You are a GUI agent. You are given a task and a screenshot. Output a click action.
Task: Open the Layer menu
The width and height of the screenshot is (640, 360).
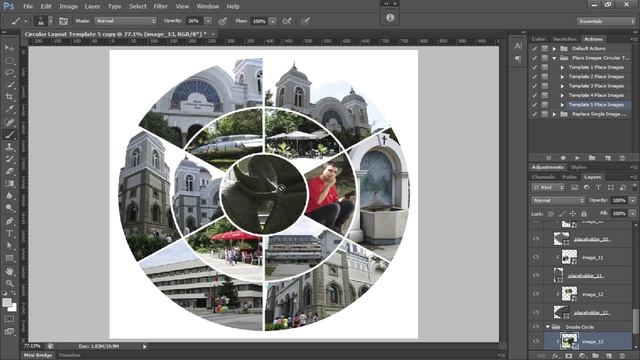click(x=92, y=7)
